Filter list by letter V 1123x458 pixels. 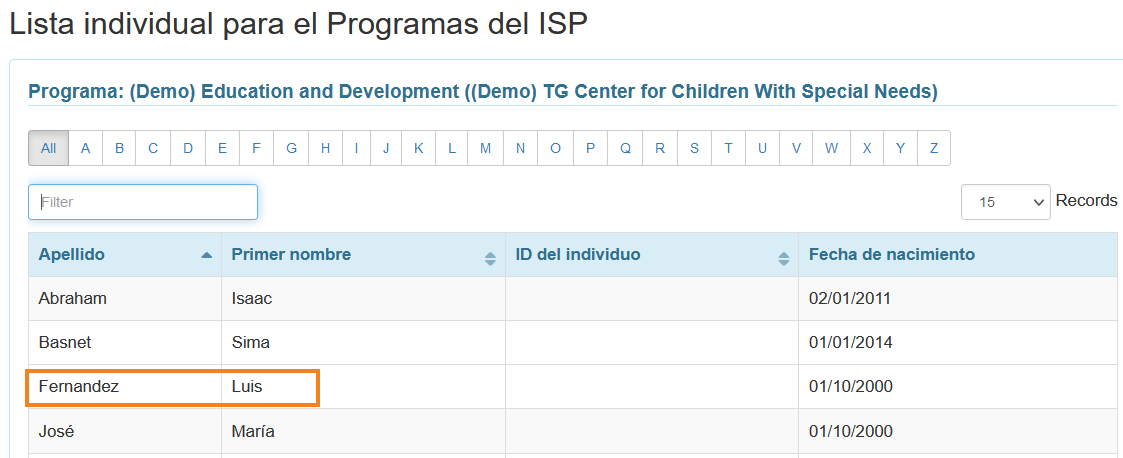796,148
